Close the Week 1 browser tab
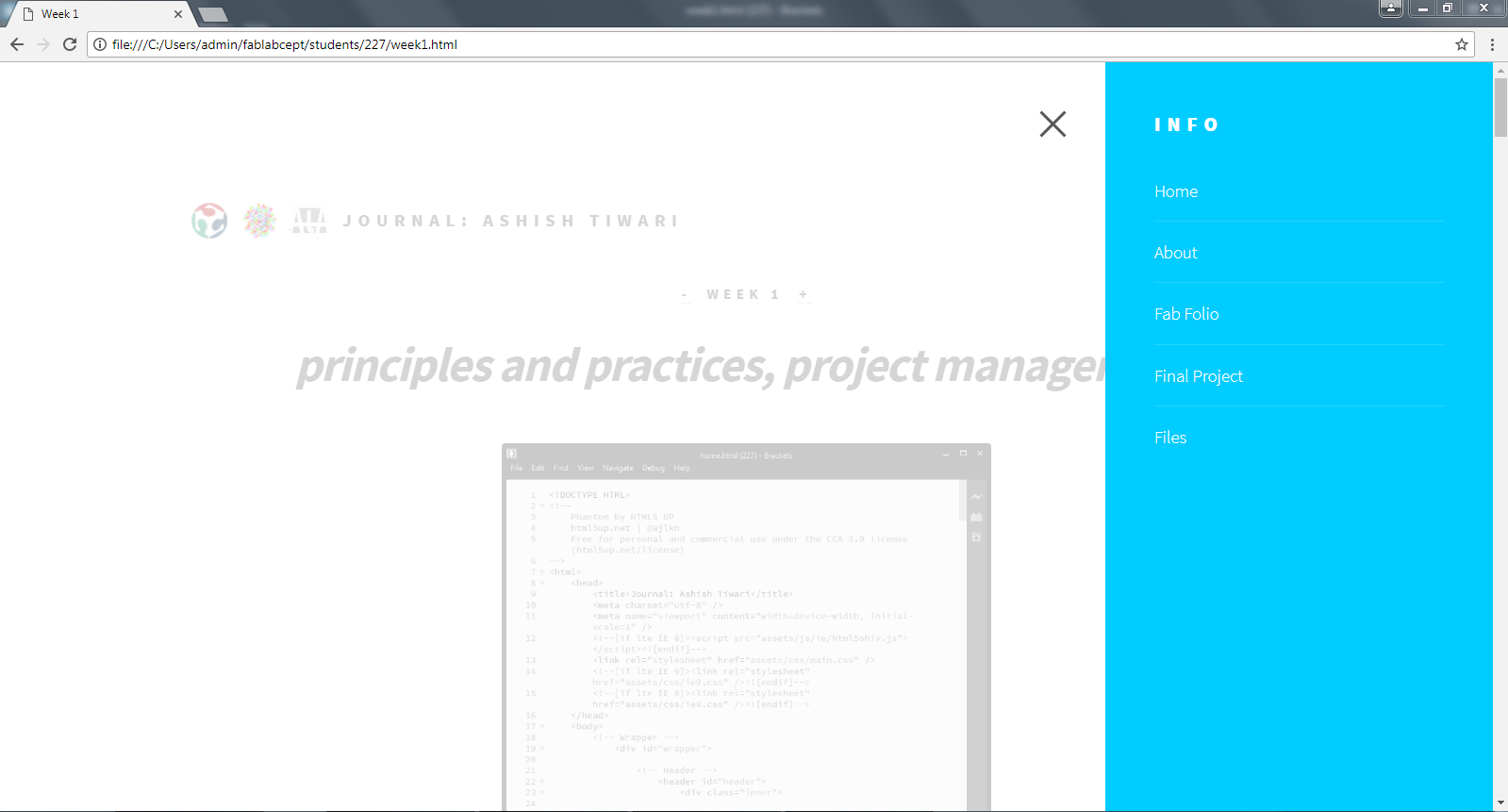This screenshot has width=1508, height=812. click(177, 14)
